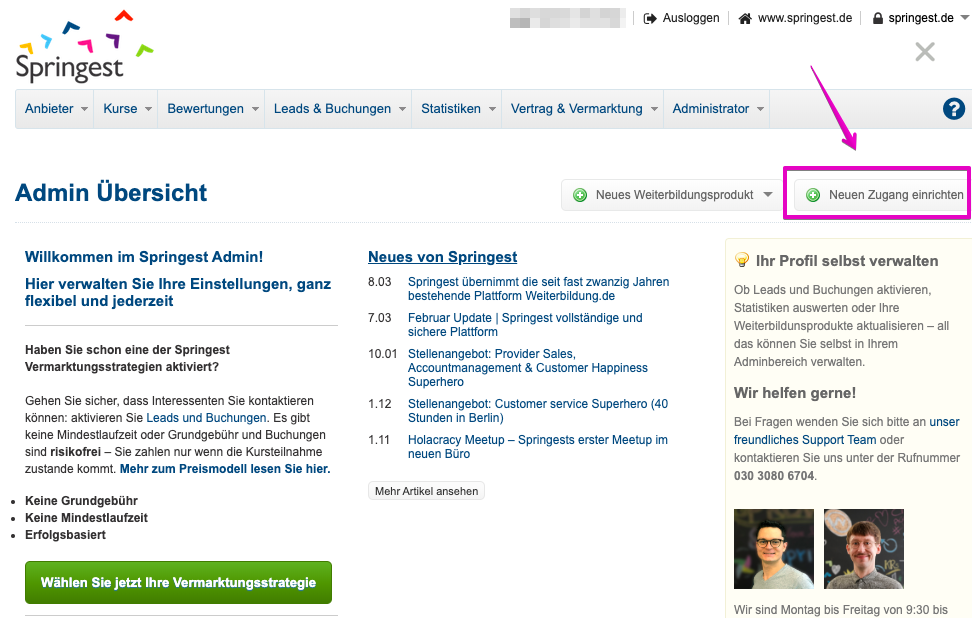Expand the springest.de account dropdown arrow
976x618 pixels.
click(965, 18)
